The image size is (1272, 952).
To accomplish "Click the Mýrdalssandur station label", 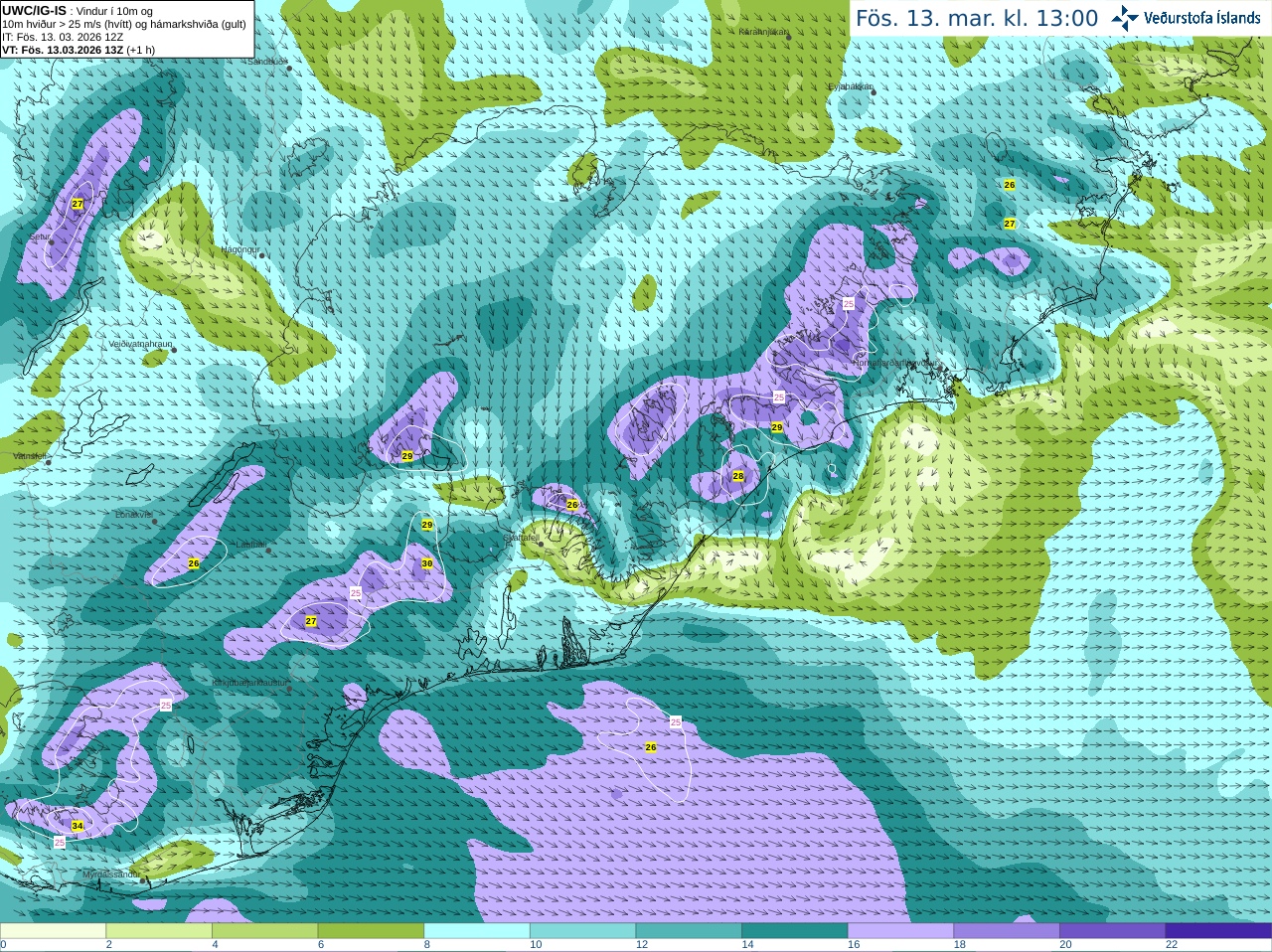I will 111,874.
